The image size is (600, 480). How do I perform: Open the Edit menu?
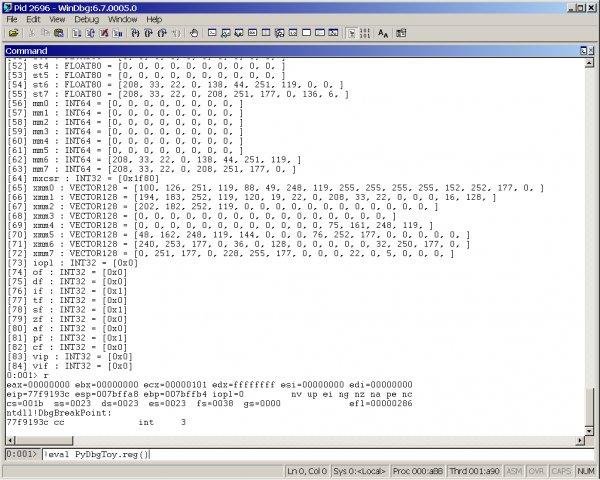(33, 19)
